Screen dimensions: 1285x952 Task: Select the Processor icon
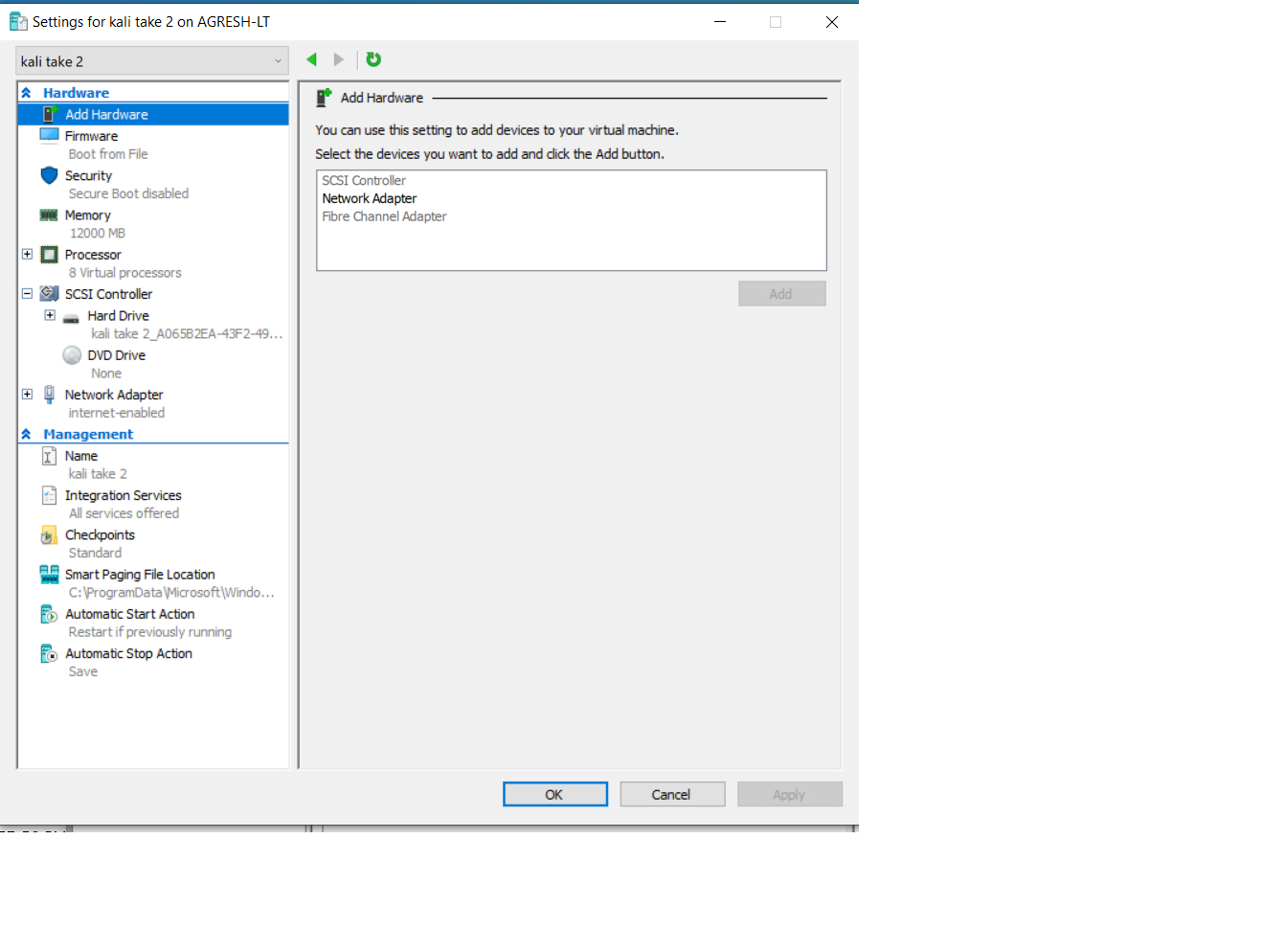click(49, 254)
